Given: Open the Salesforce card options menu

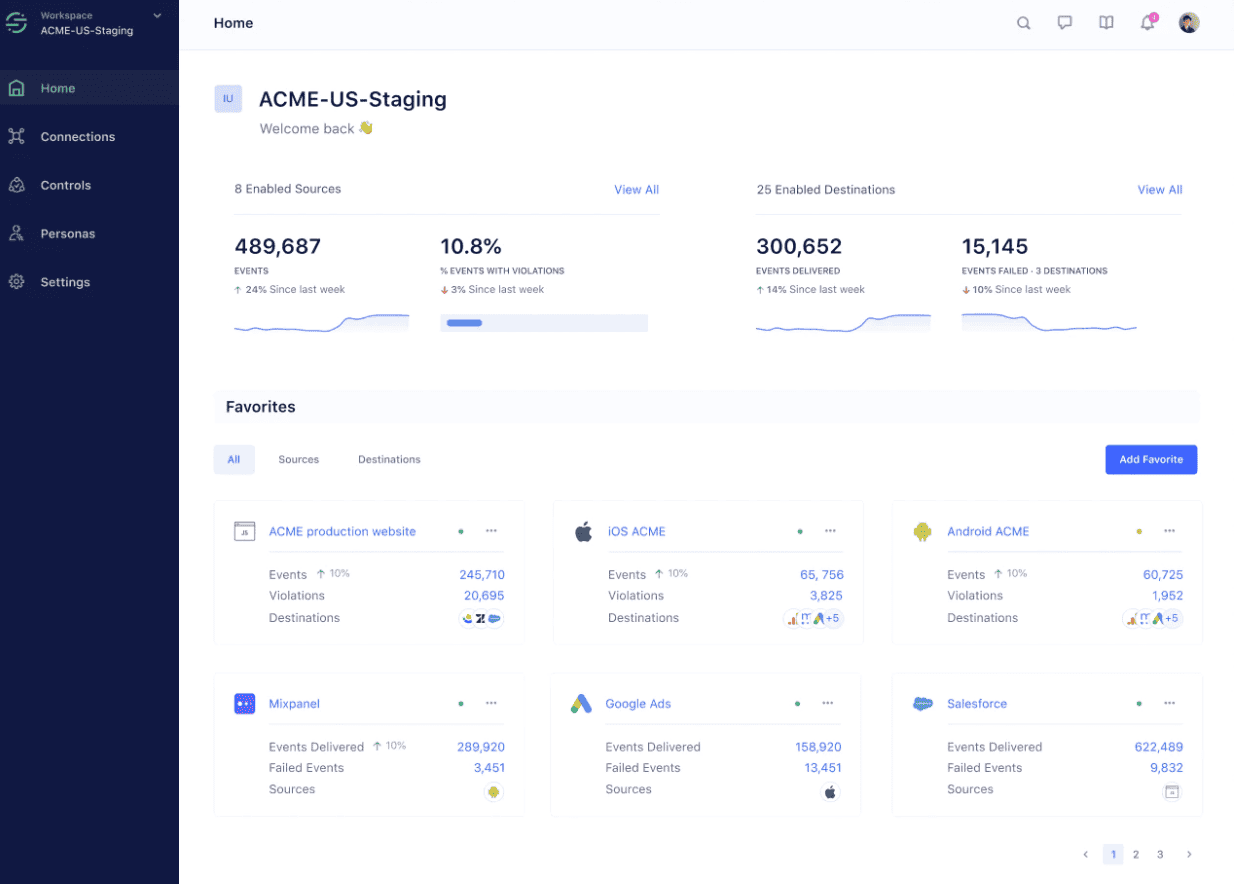Looking at the screenshot, I should pyautogui.click(x=1169, y=703).
